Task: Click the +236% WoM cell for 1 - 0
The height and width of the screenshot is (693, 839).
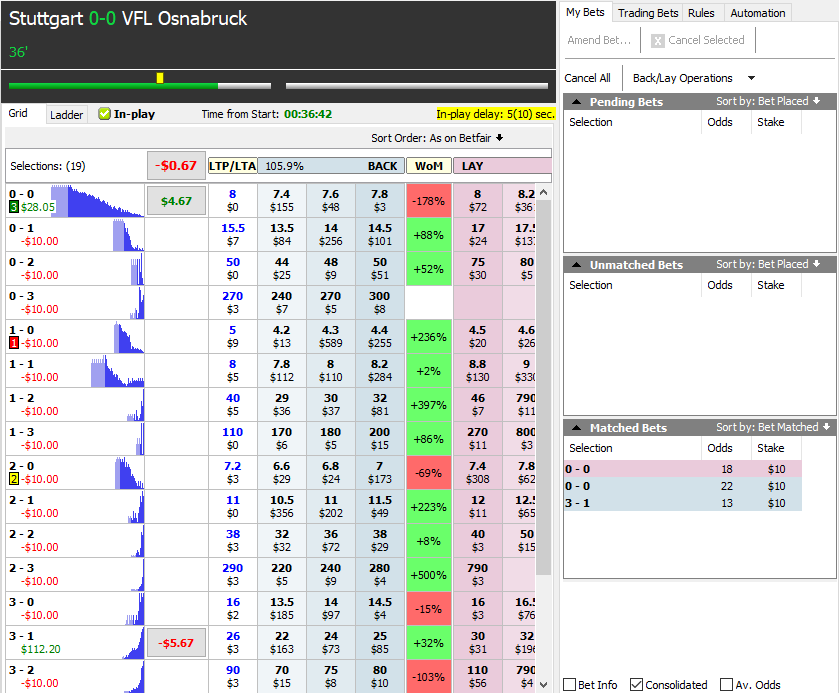Action: 429,337
